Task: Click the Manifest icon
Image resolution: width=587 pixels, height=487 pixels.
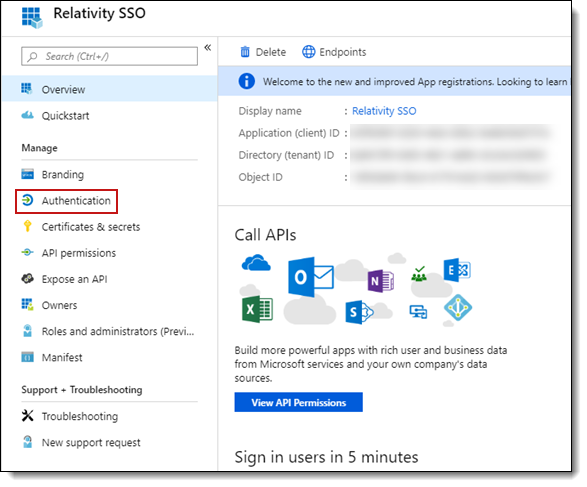Action: [x=27, y=357]
